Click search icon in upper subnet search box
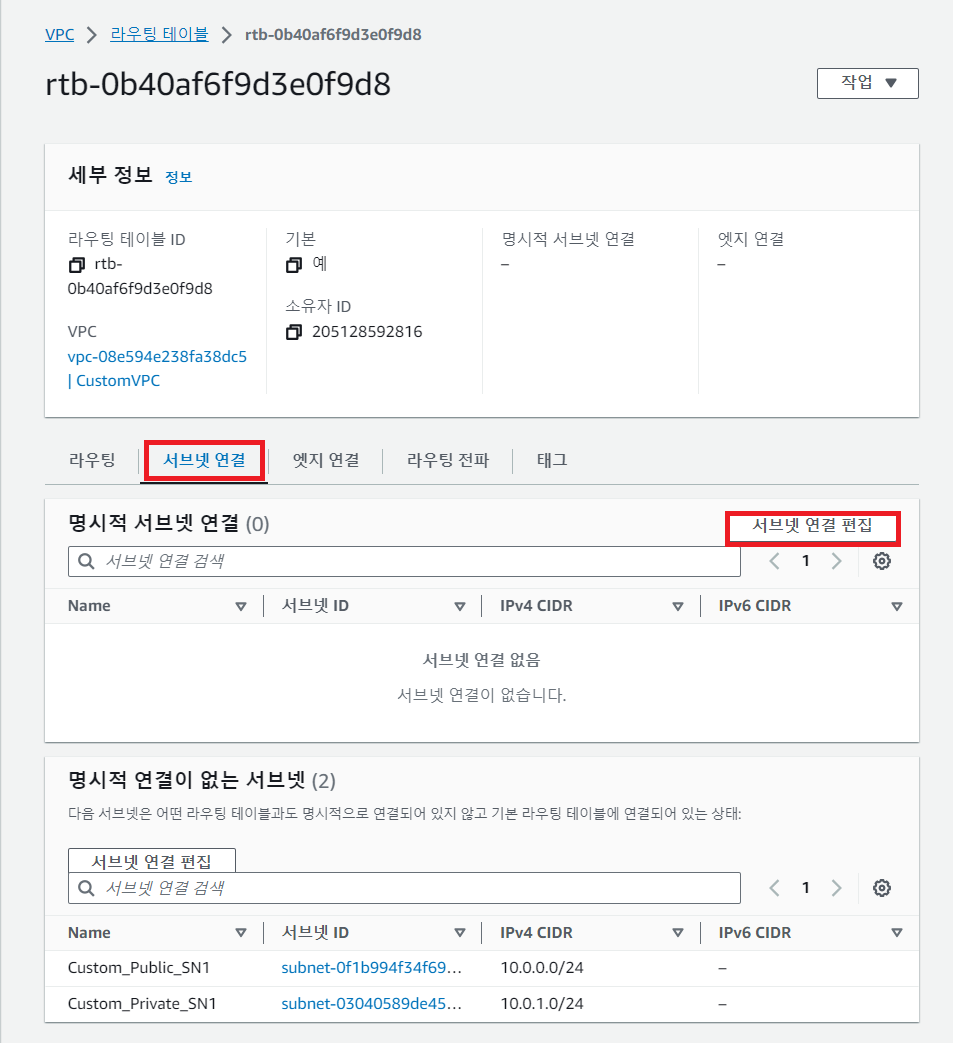The width and height of the screenshot is (953, 1043). click(x=86, y=561)
